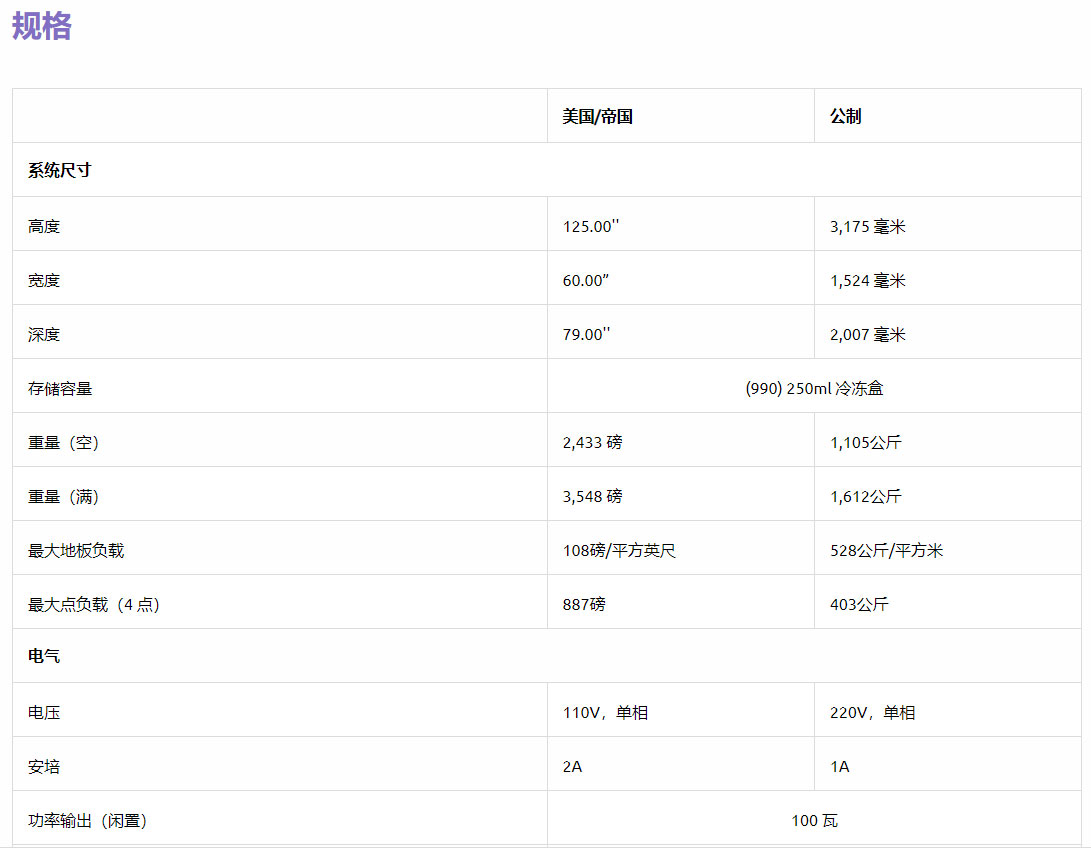Screen dimensions: 1091x848
Task: Select the 公制 column header
Action: (845, 117)
